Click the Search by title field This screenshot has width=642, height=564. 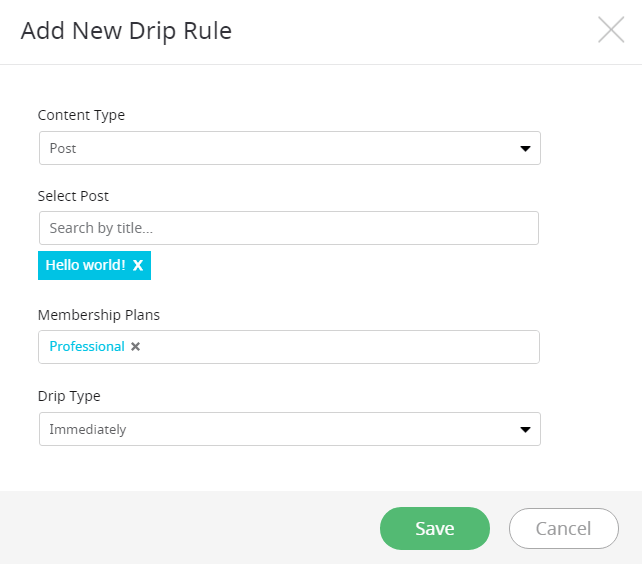(289, 228)
